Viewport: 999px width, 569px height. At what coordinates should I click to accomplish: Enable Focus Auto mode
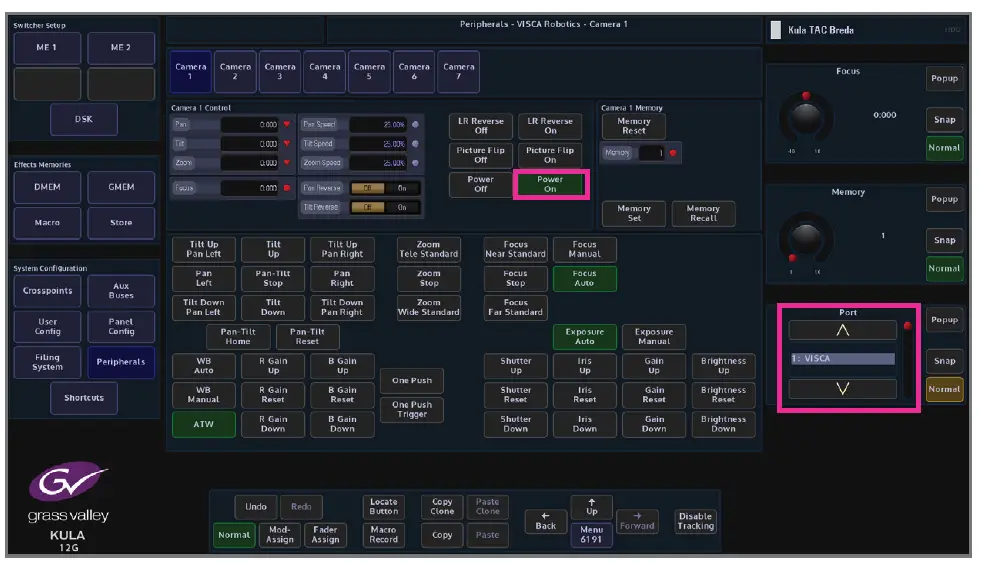pyautogui.click(x=584, y=278)
